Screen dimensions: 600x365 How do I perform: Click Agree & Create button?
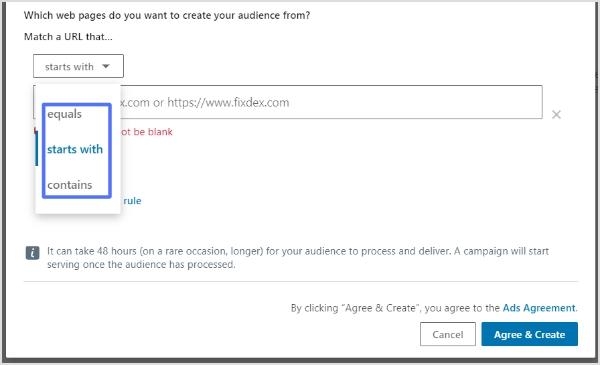point(529,334)
